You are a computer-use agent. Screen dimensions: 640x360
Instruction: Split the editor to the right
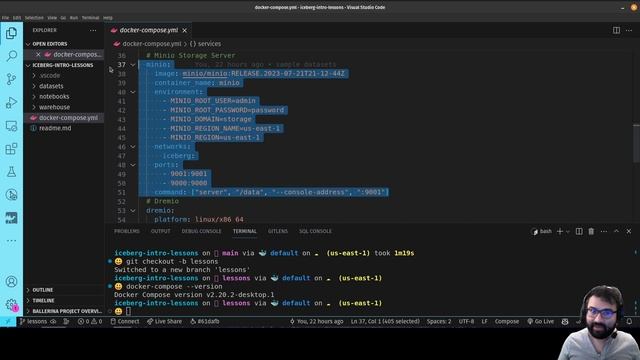click(x=616, y=30)
